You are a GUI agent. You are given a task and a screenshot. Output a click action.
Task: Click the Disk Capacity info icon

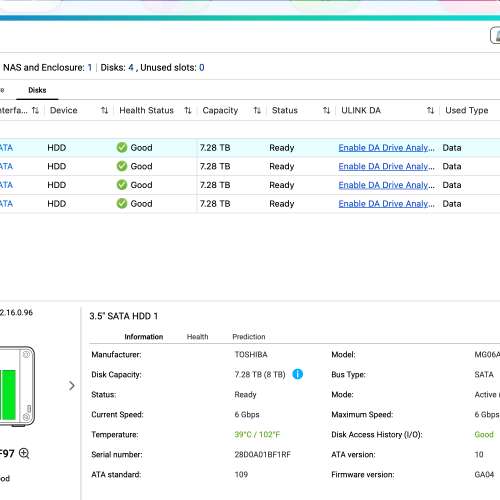point(298,374)
